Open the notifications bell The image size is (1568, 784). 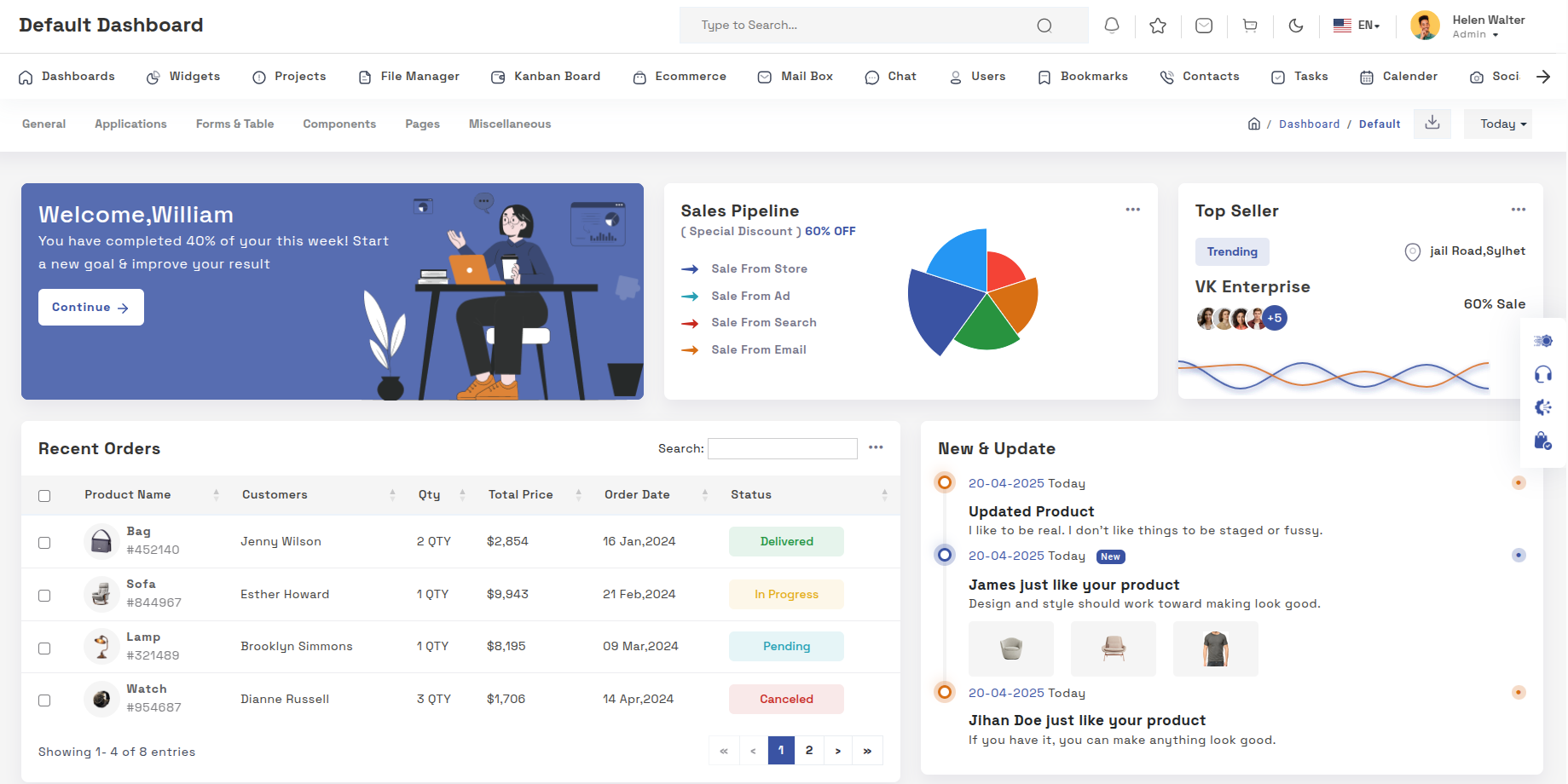pyautogui.click(x=1112, y=26)
